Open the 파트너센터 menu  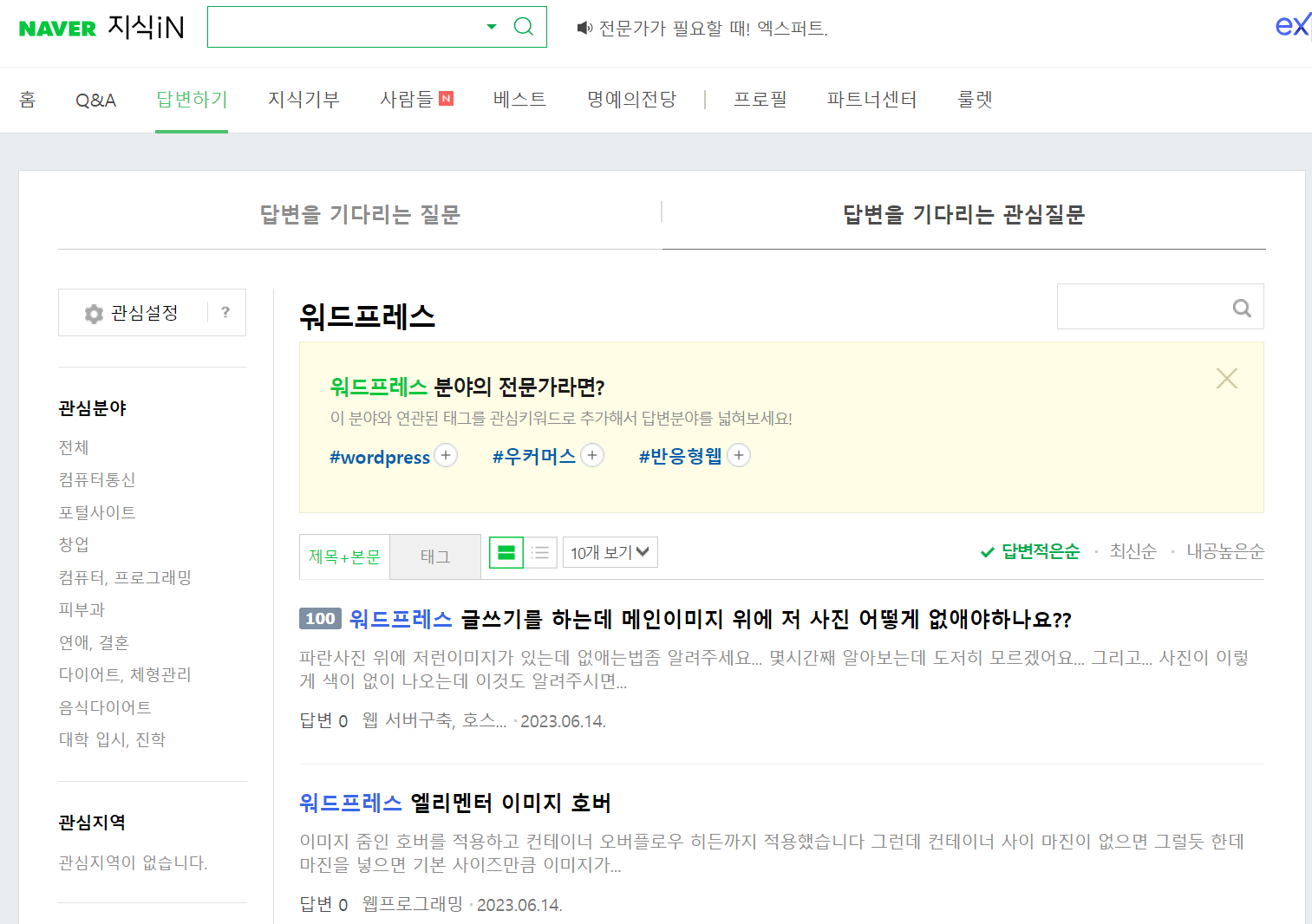(x=871, y=100)
